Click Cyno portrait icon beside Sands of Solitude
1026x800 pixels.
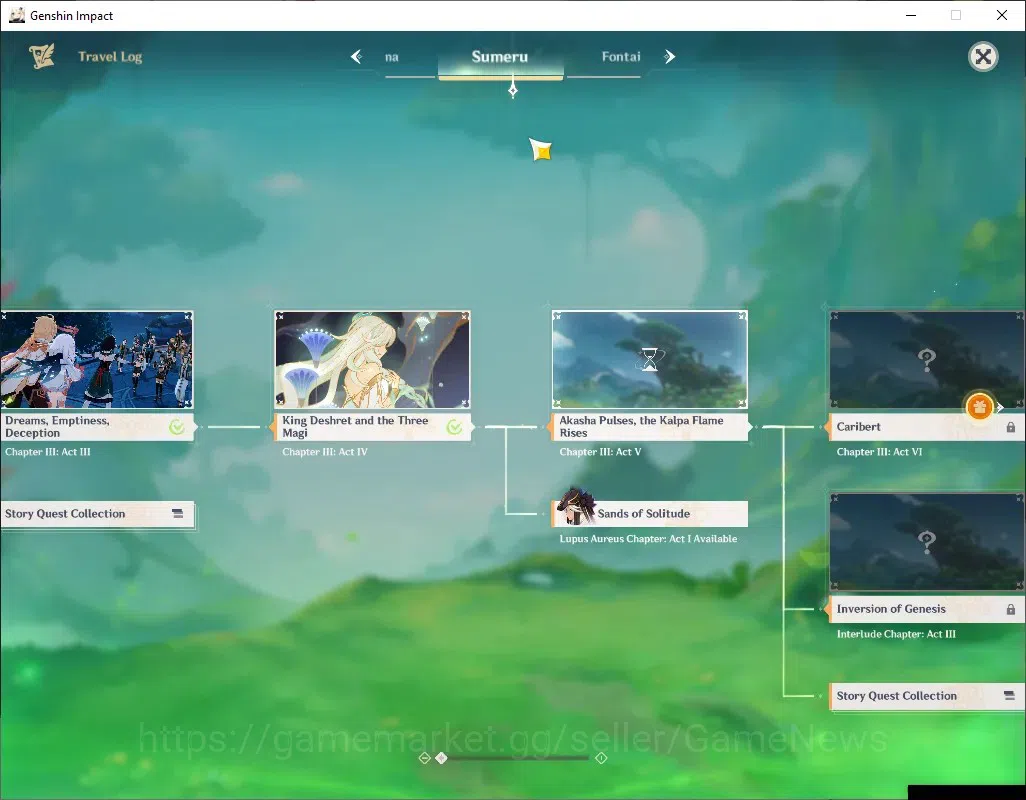[x=575, y=506]
